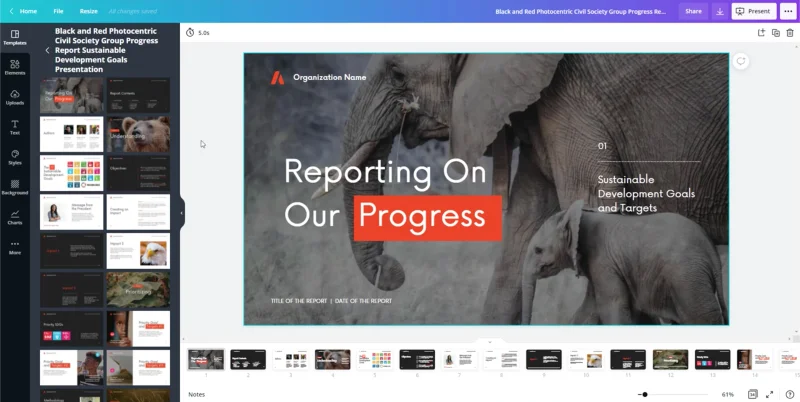Select the 'Priority SDGs' template thumbnail
The width and height of the screenshot is (800, 402).
(71, 329)
